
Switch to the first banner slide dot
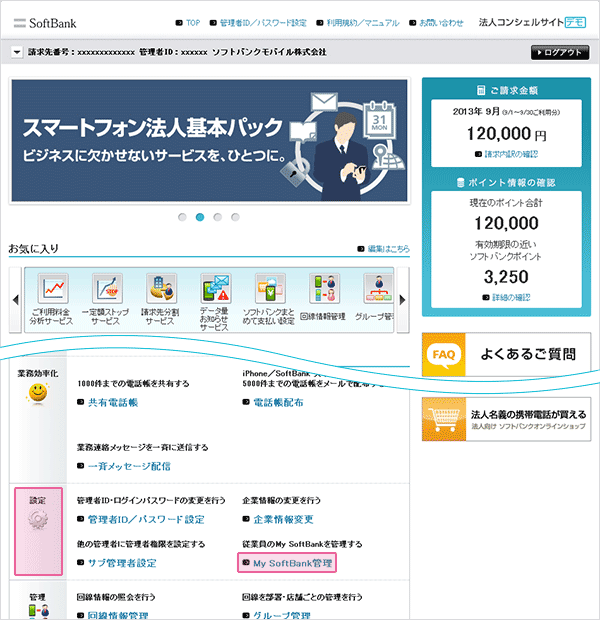(182, 216)
